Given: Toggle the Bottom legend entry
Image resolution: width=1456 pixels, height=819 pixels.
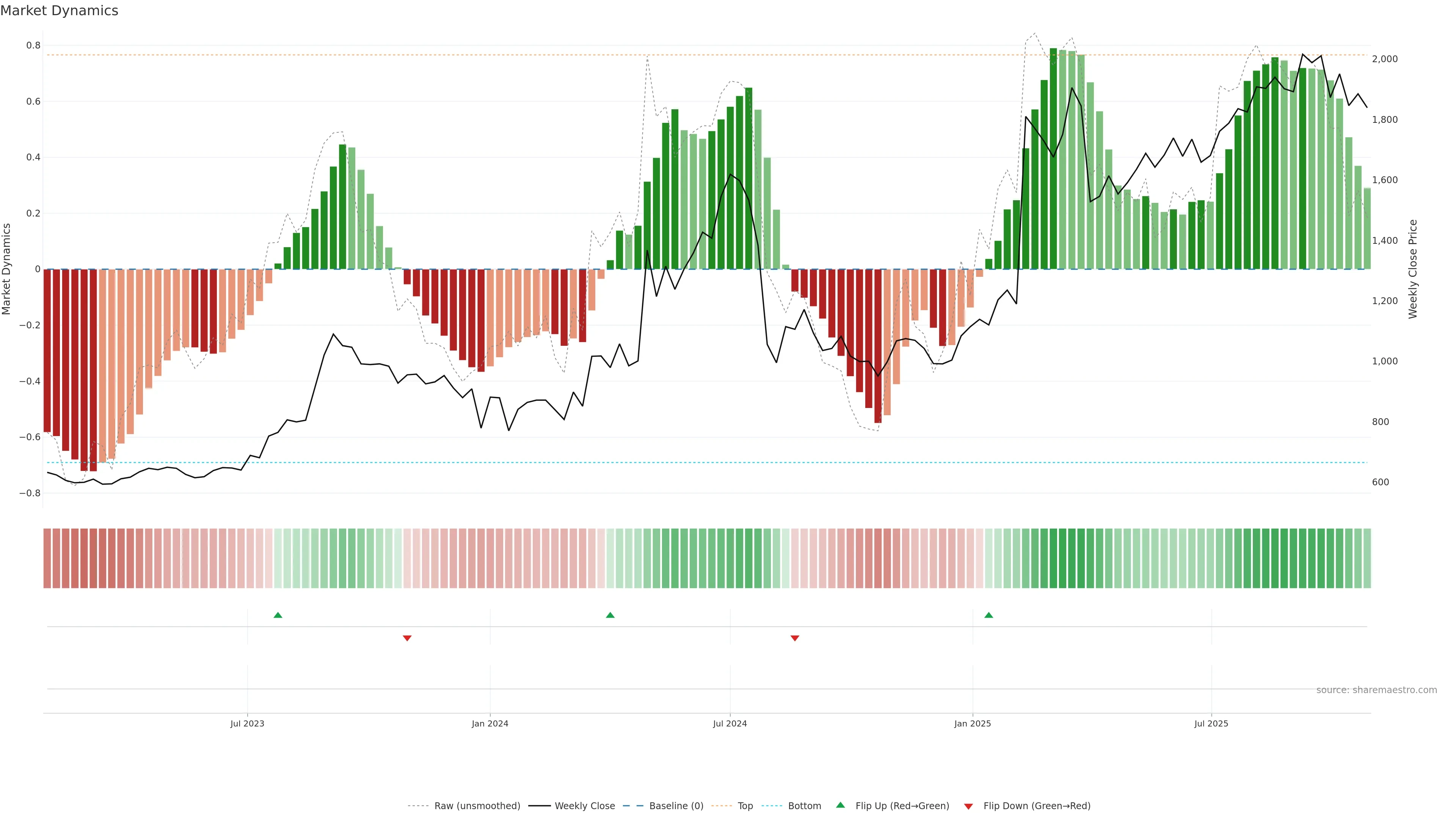Looking at the screenshot, I should (x=804, y=806).
